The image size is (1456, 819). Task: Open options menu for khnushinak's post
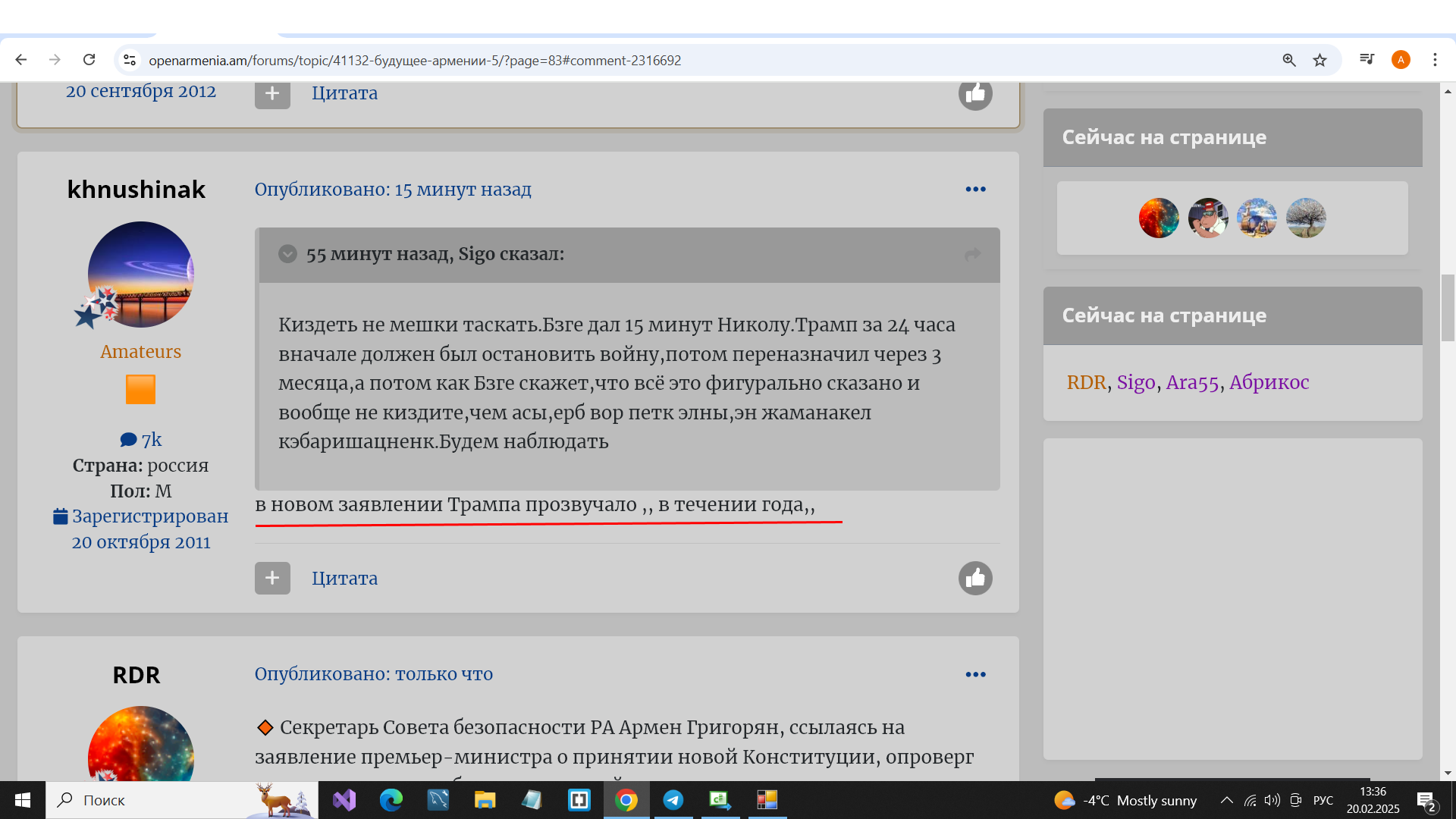coord(975,189)
